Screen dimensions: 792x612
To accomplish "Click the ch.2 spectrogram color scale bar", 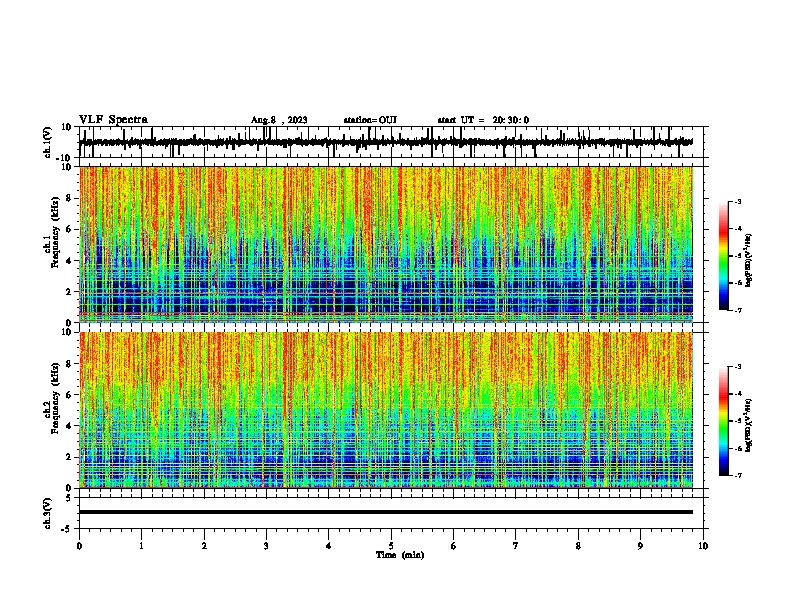I will coord(723,421).
